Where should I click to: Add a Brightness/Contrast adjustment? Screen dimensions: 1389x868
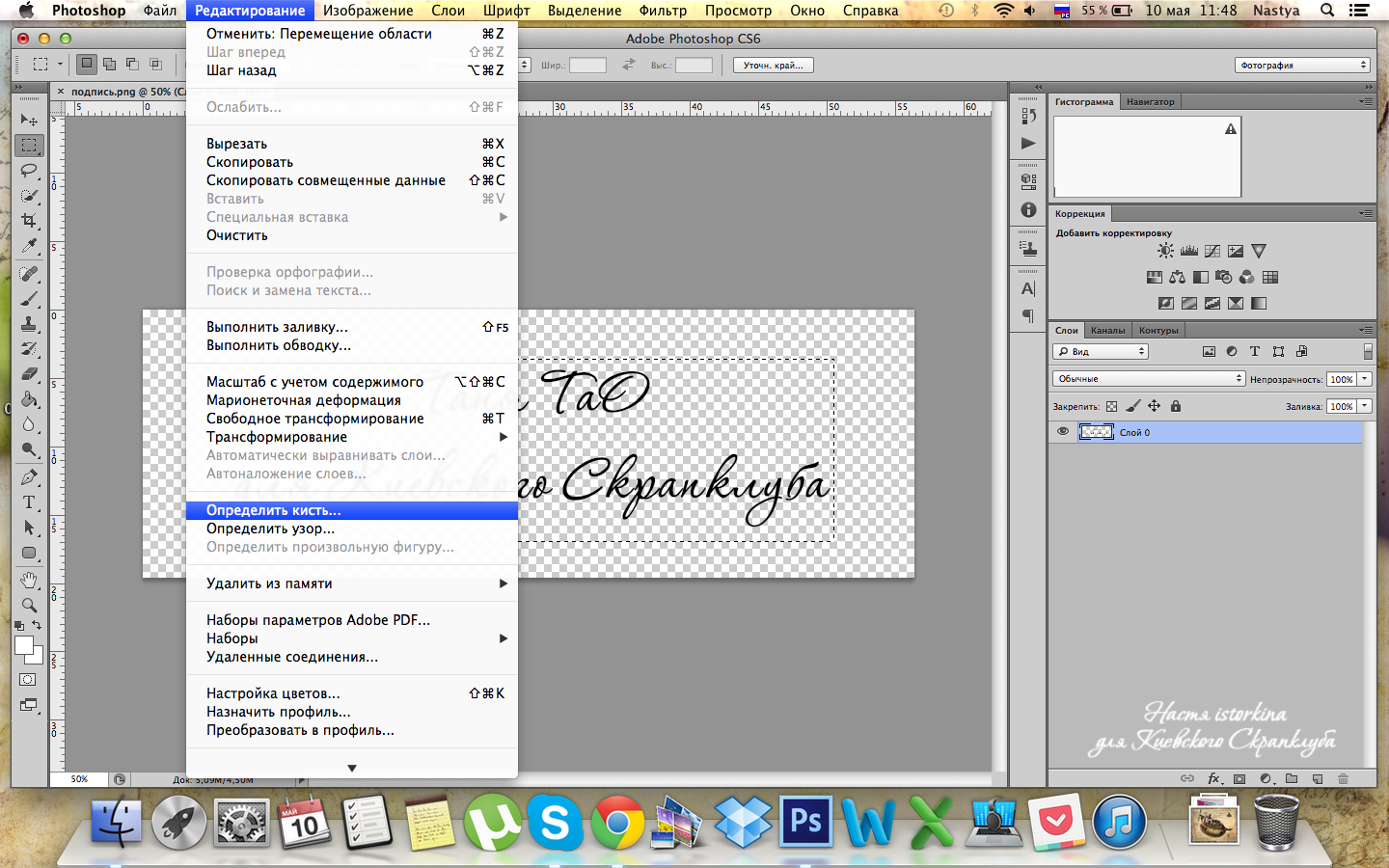[1166, 251]
